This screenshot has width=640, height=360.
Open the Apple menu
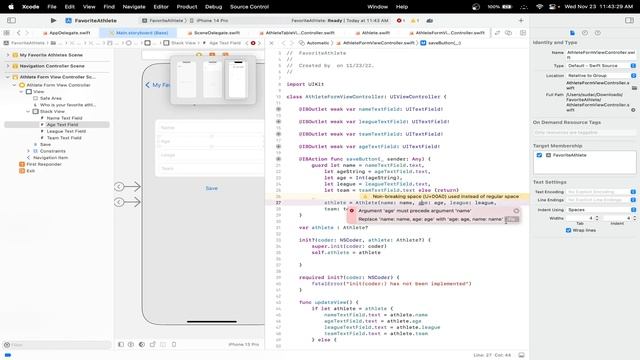[x=11, y=7]
